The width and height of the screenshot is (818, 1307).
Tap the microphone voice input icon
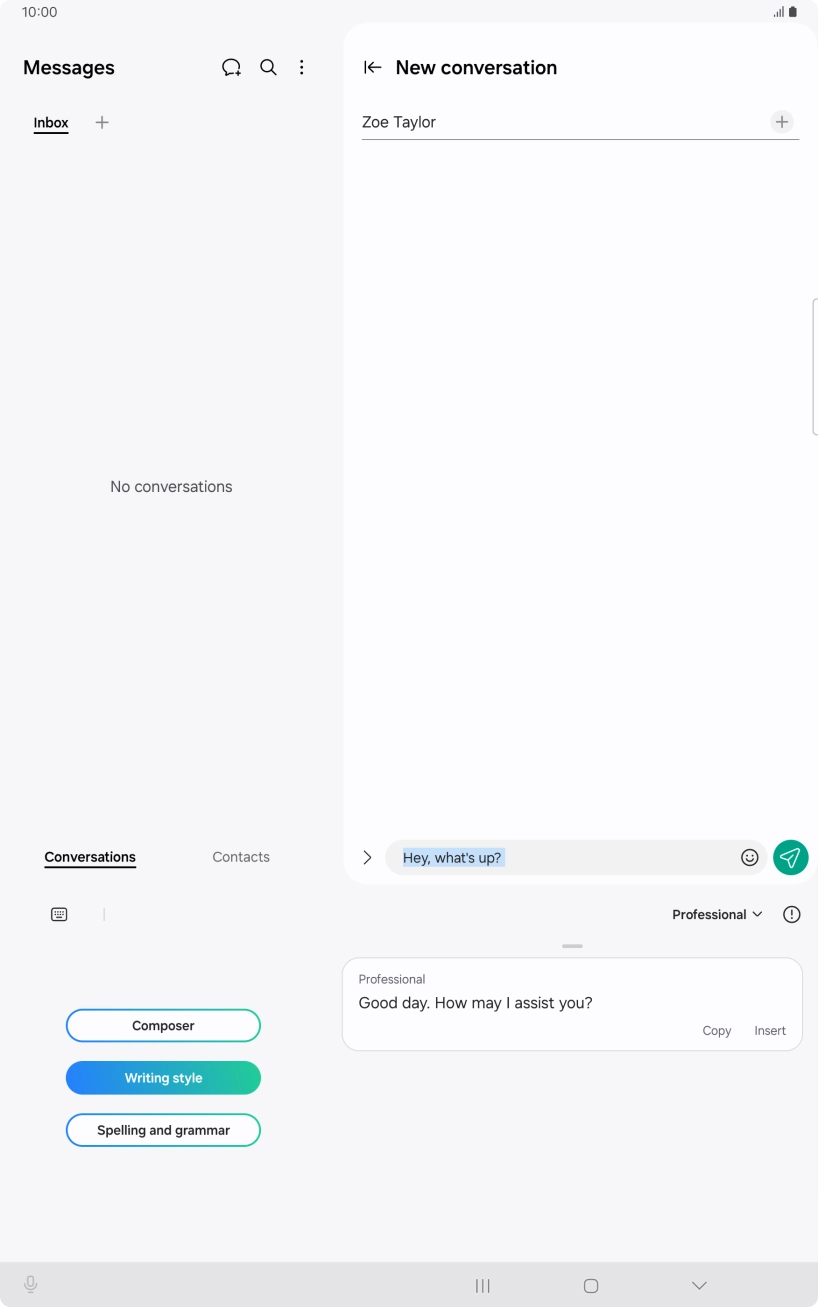point(31,1285)
